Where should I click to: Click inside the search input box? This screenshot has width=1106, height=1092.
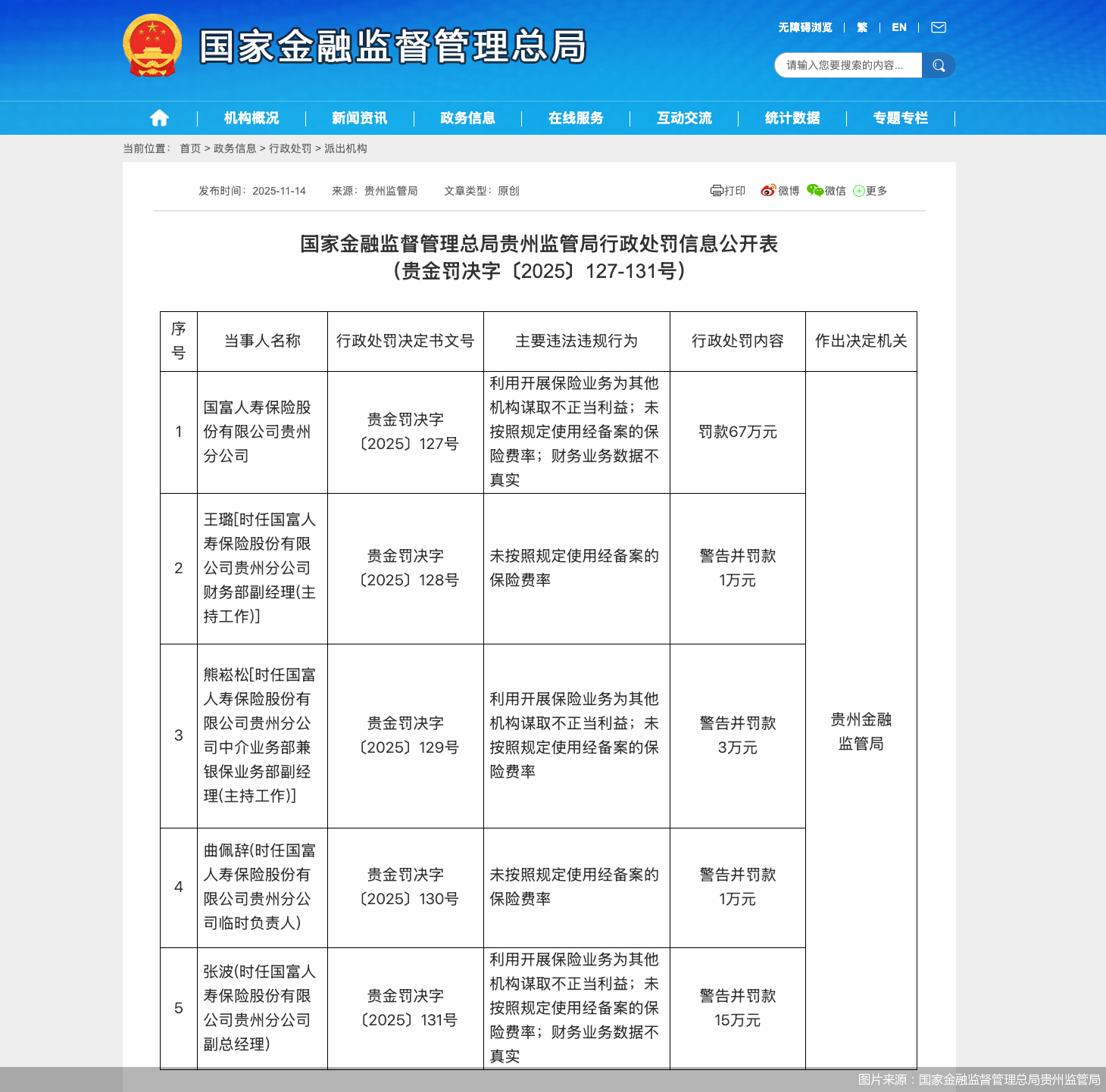pos(845,65)
